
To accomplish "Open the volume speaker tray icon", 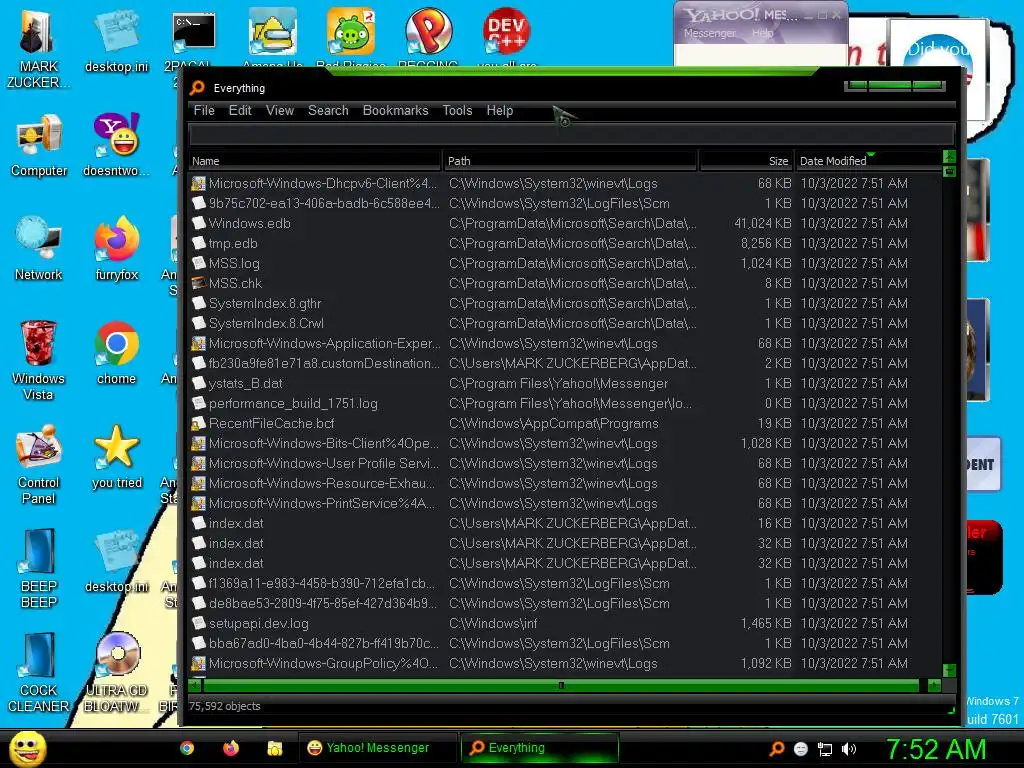I will (849, 749).
